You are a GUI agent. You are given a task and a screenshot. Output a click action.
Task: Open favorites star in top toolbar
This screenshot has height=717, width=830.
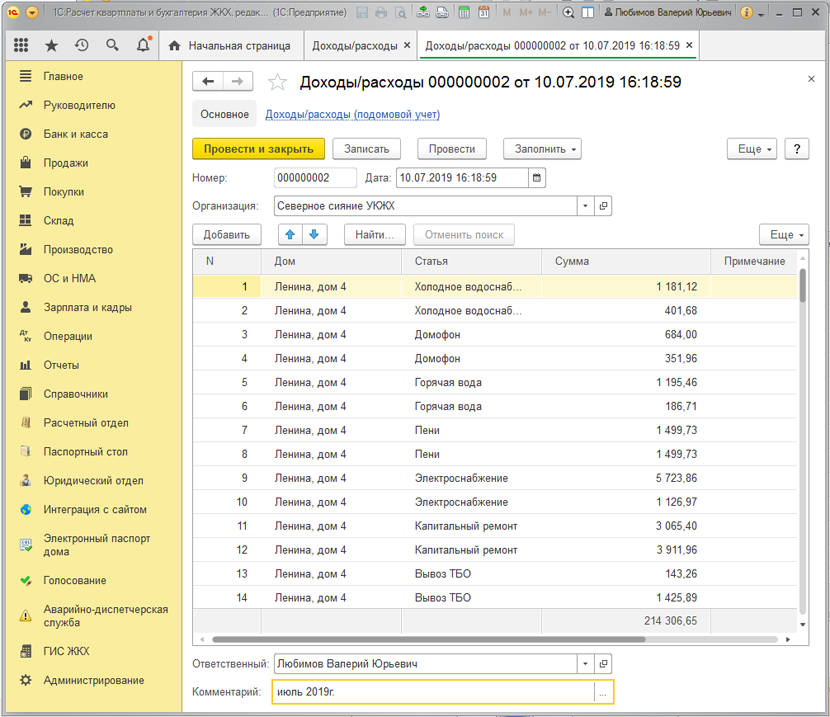pyautogui.click(x=51, y=46)
